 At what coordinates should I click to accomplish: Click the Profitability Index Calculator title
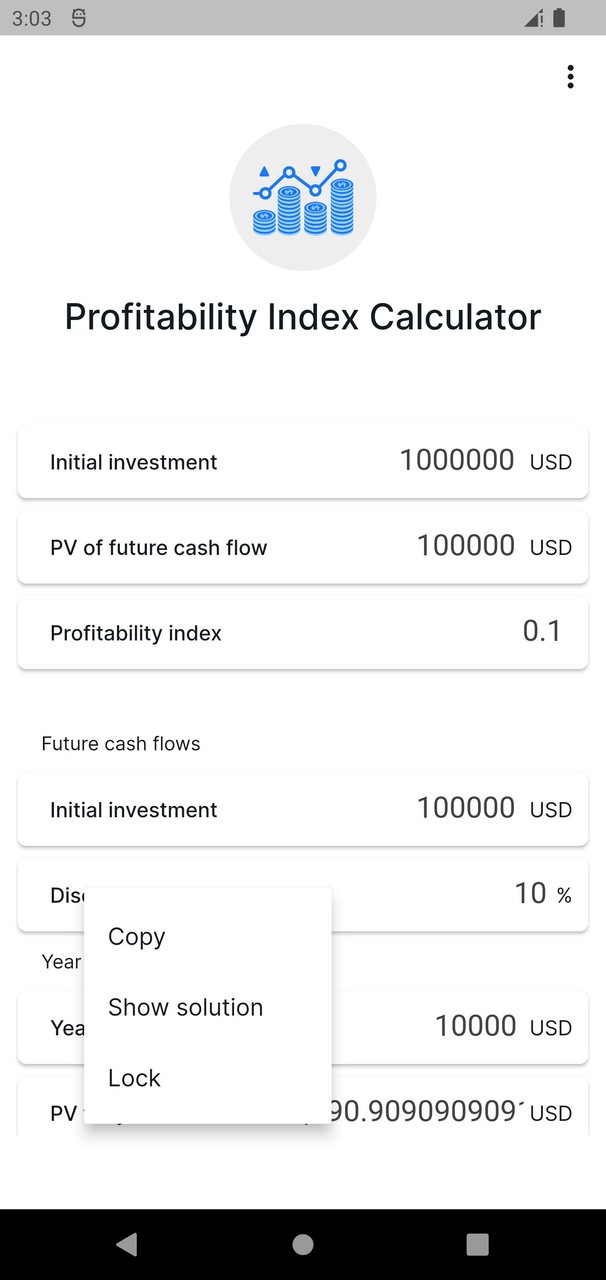click(302, 317)
